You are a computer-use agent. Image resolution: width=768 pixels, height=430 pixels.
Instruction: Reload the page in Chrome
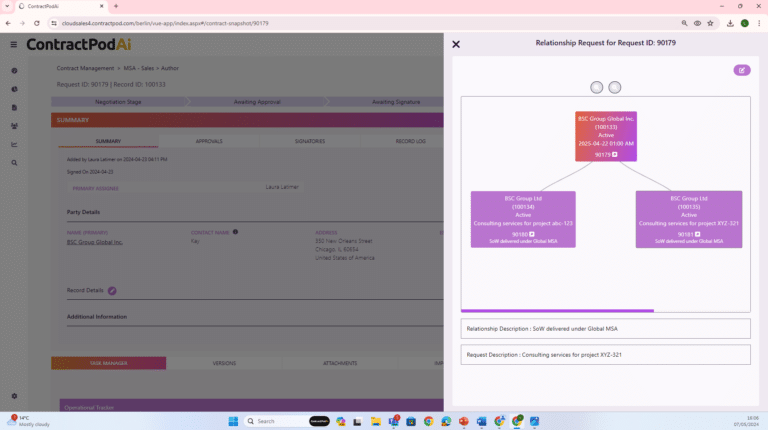pos(37,23)
